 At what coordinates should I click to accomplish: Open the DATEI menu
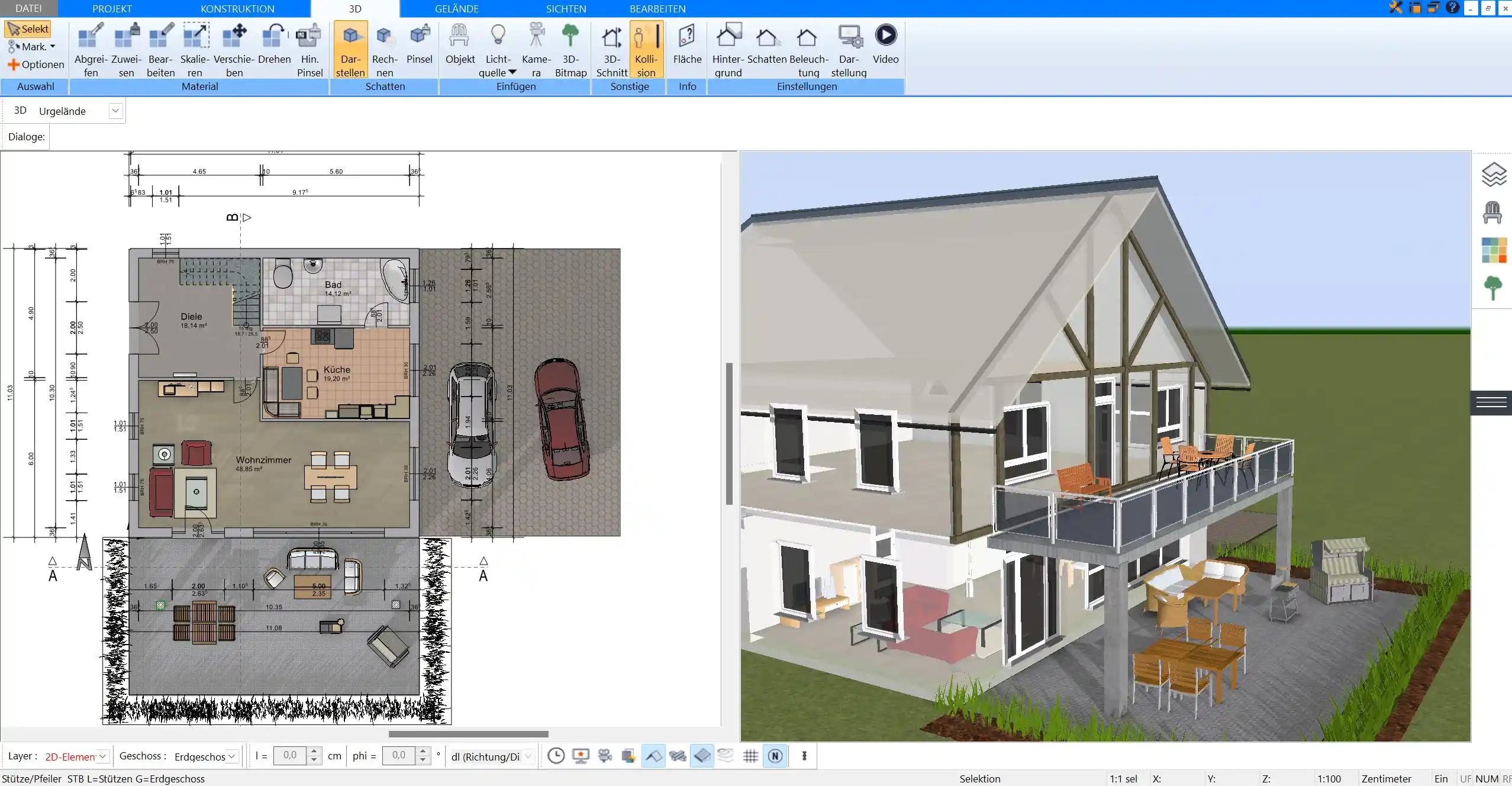coord(28,8)
